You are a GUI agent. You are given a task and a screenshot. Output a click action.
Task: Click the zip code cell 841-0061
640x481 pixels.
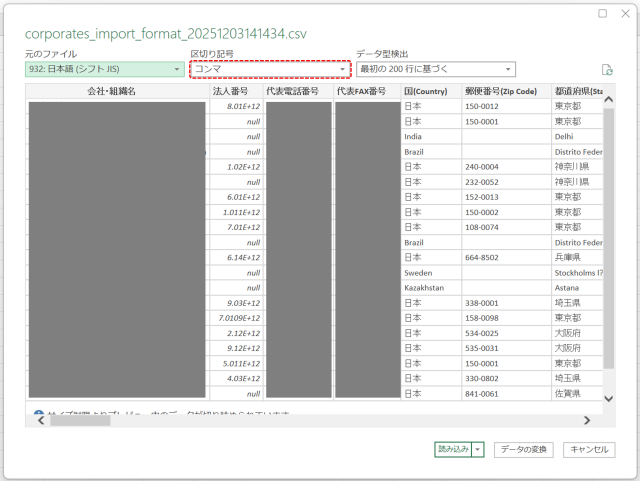[x=506, y=394]
